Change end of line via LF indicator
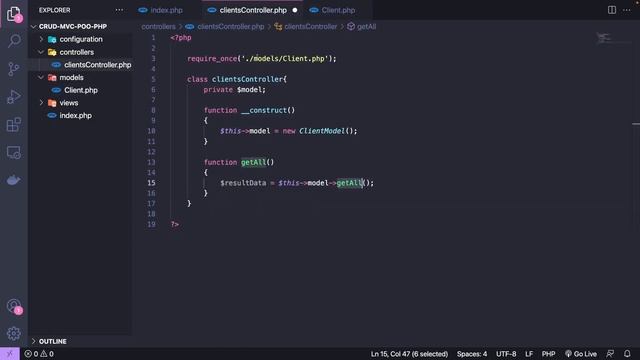Viewport: 640px width, 360px height. coord(529,354)
